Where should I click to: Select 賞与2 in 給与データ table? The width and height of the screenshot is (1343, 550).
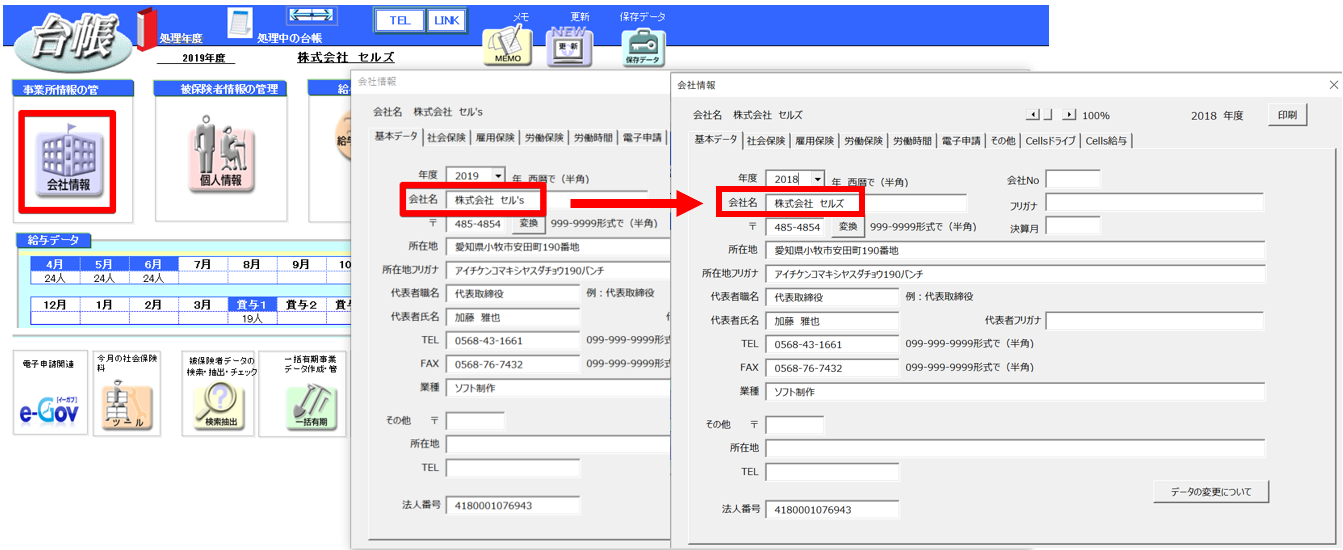pos(301,305)
